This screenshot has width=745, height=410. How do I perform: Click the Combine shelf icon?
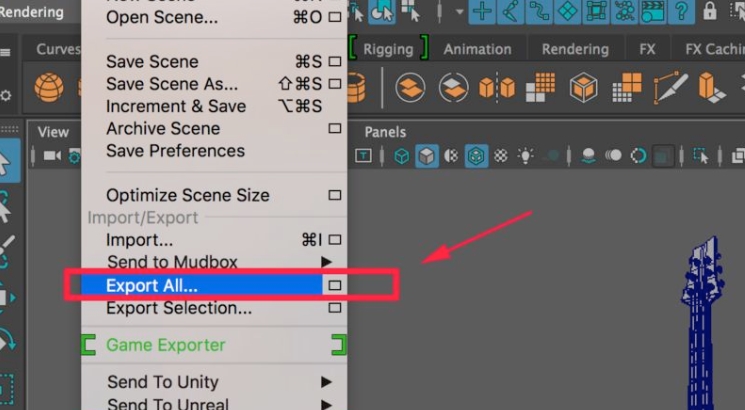410,88
